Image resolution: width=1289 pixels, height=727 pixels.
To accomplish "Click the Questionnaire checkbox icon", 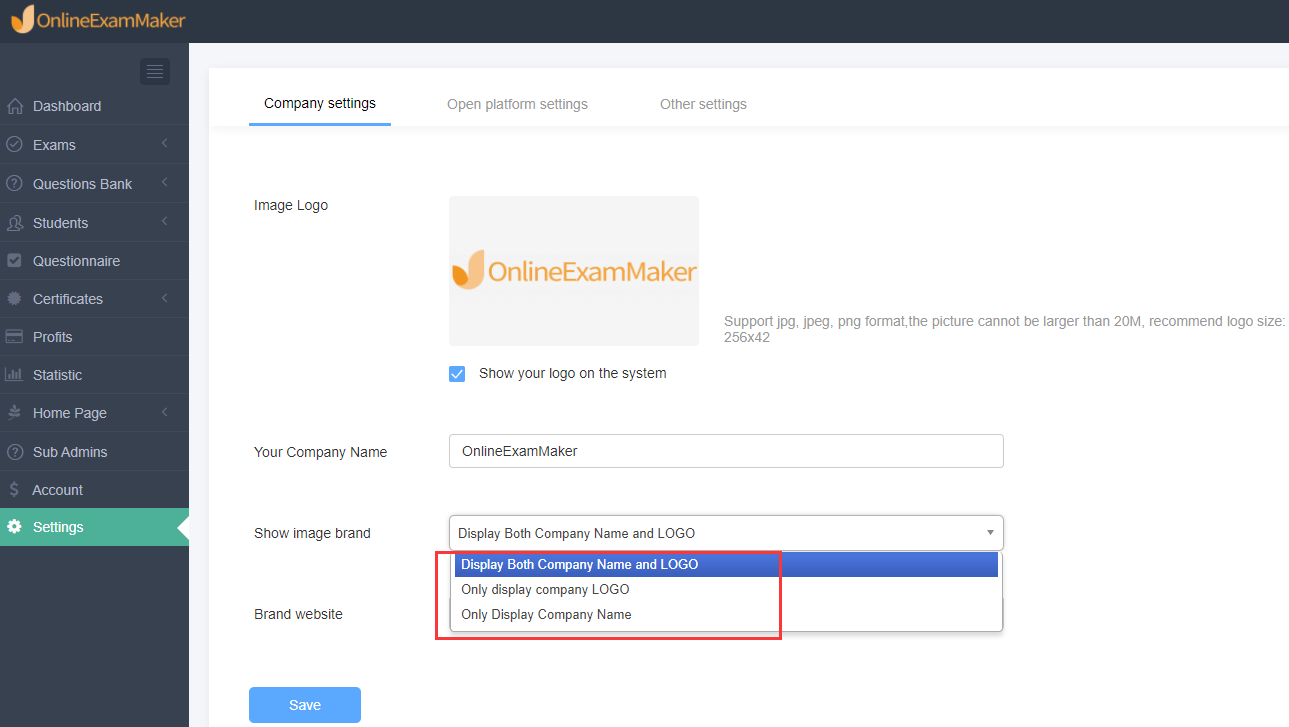I will tap(14, 261).
